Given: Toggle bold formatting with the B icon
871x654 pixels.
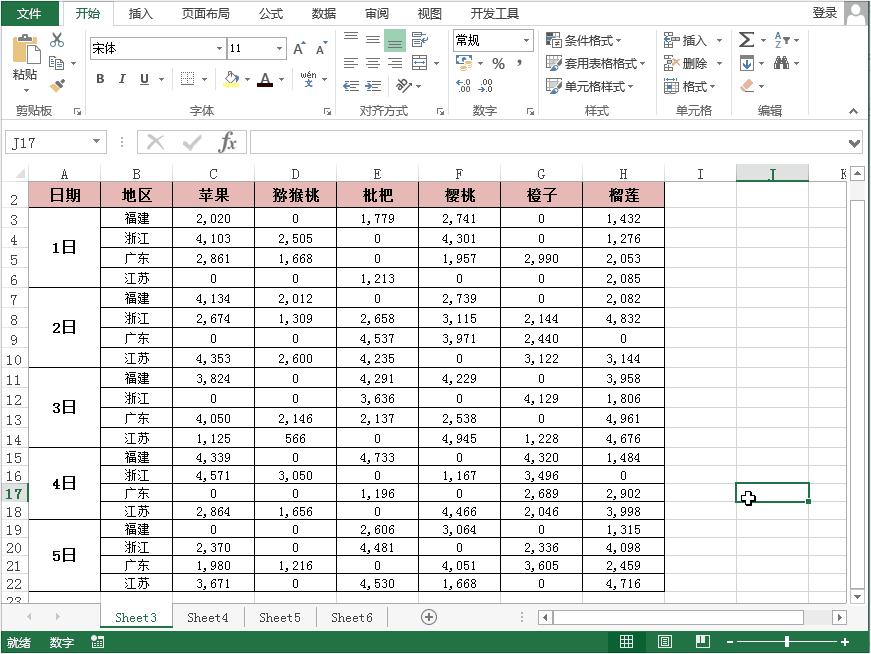Looking at the screenshot, I should (x=99, y=78).
